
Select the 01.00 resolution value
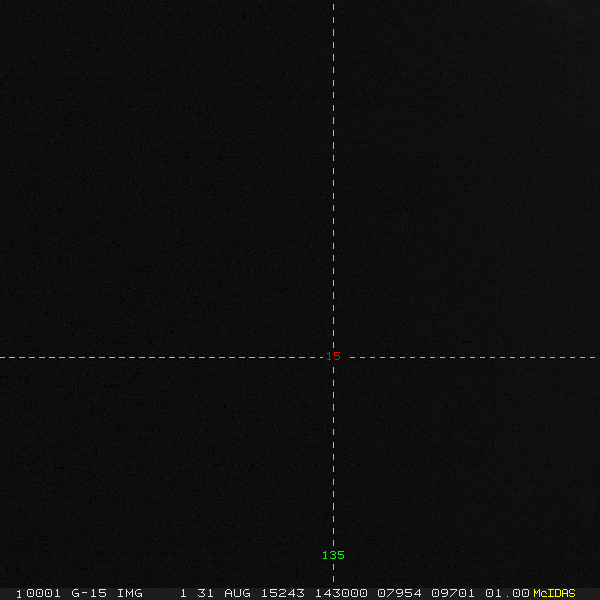click(507, 593)
